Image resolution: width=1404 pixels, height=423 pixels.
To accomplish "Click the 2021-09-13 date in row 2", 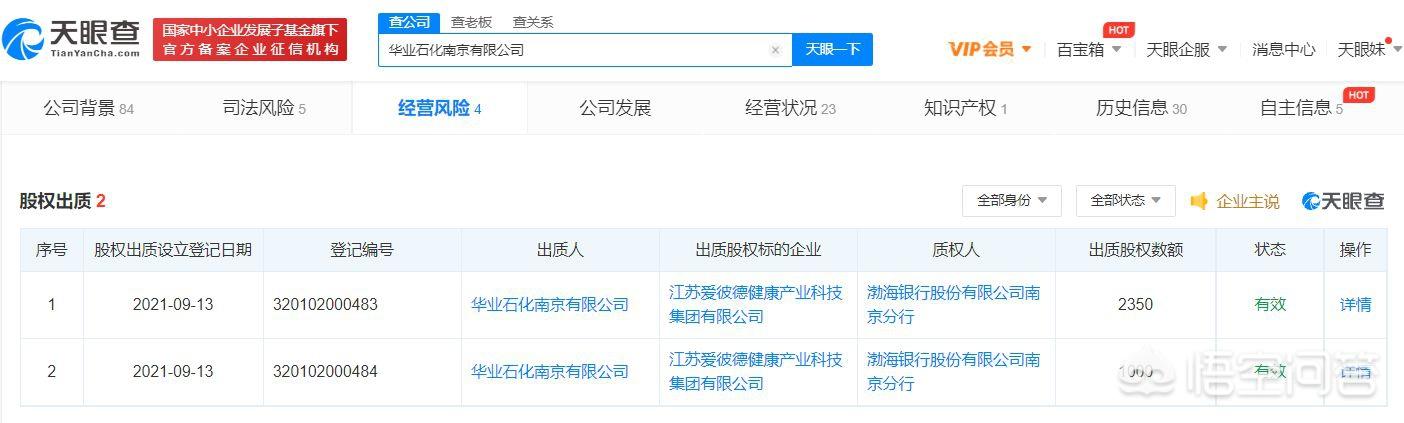I will coord(173,372).
